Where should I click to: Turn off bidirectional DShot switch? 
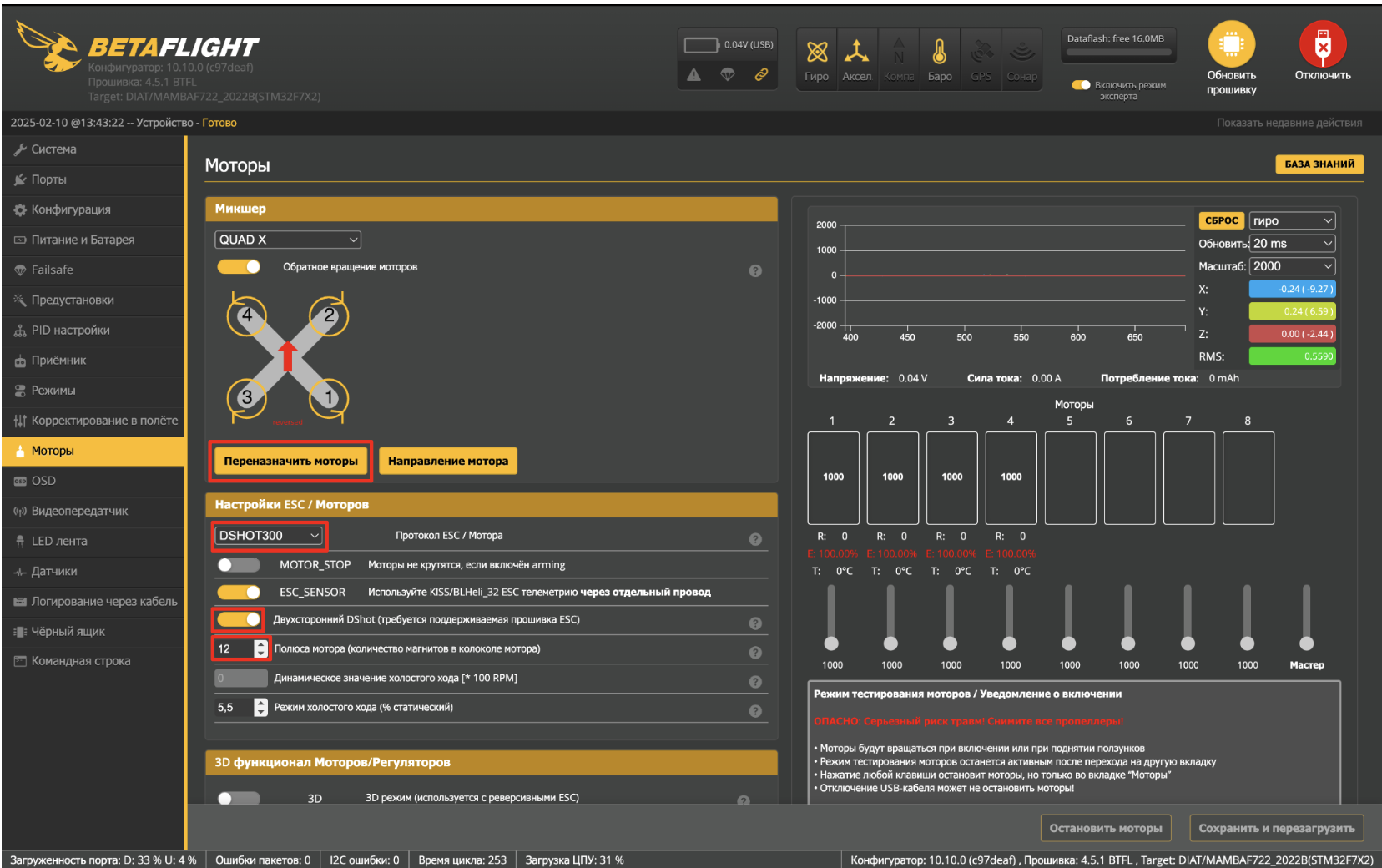pos(239,619)
